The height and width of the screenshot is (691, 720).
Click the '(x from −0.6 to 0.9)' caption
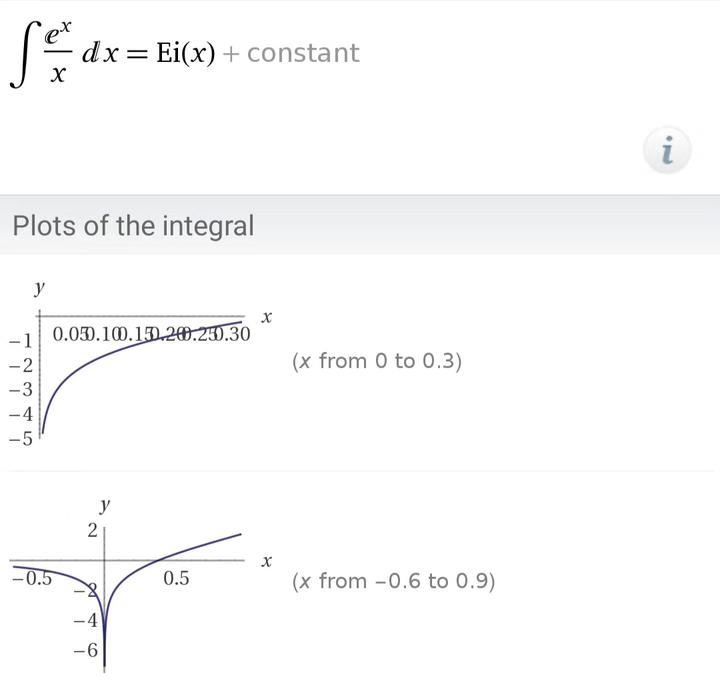pyautogui.click(x=393, y=581)
